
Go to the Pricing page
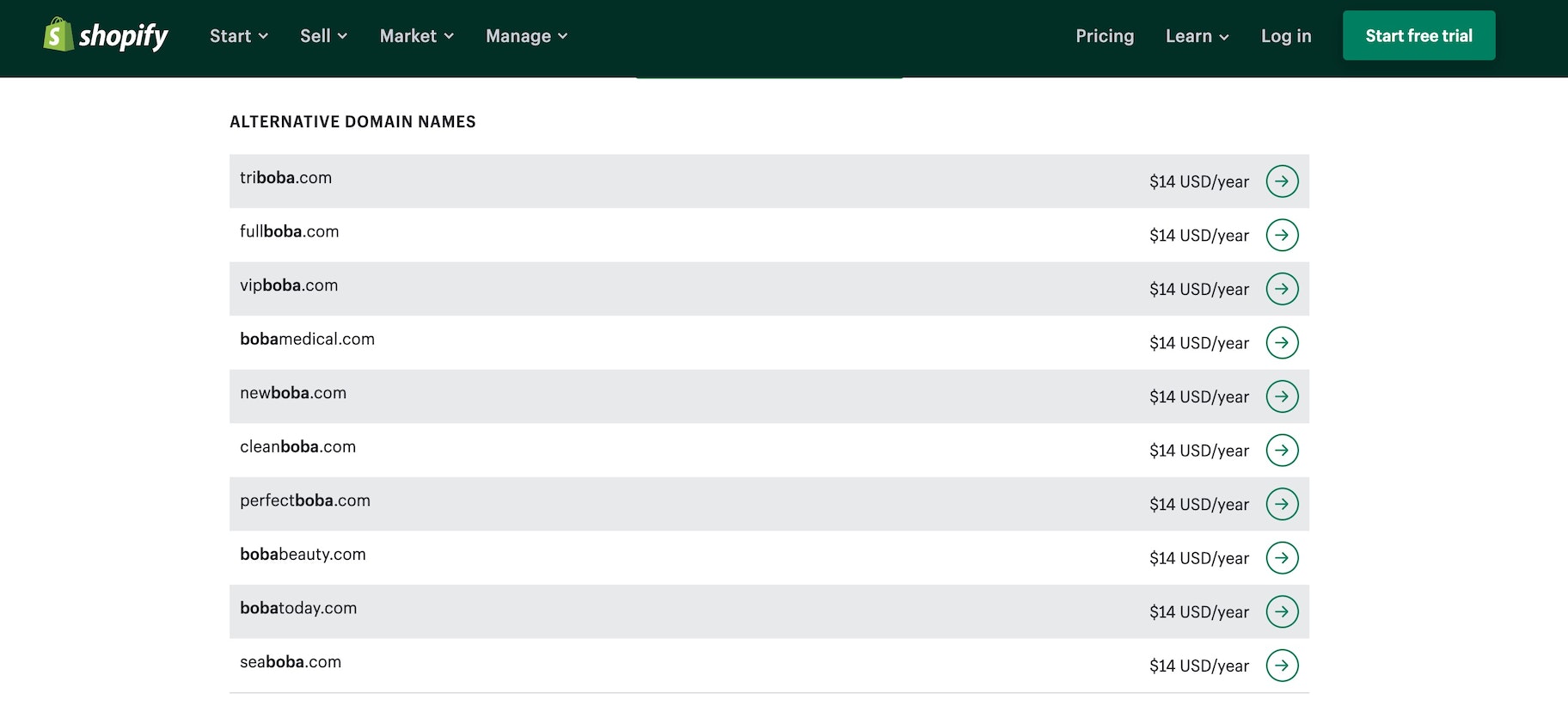(x=1105, y=36)
